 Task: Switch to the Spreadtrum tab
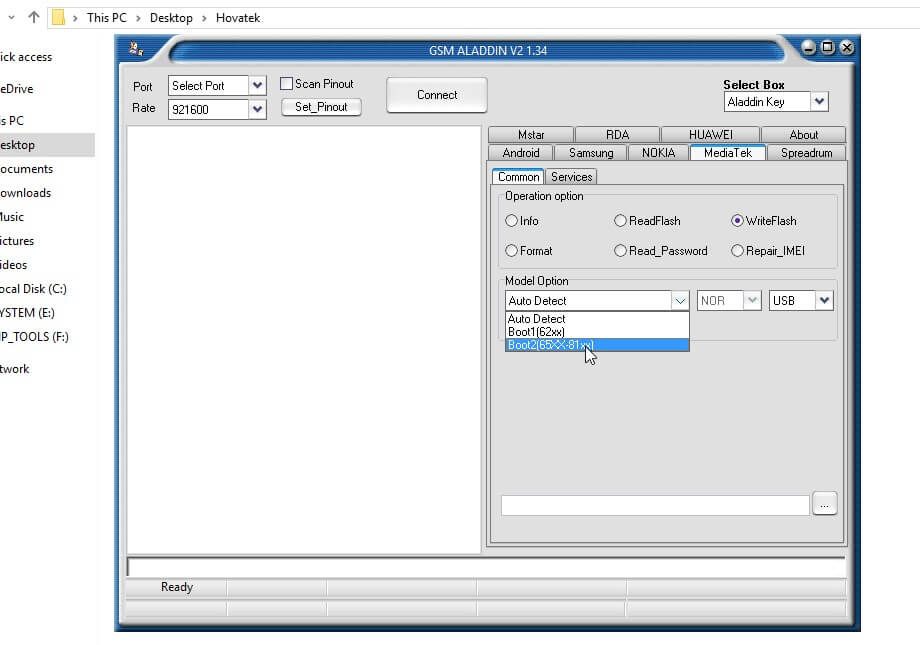(806, 153)
